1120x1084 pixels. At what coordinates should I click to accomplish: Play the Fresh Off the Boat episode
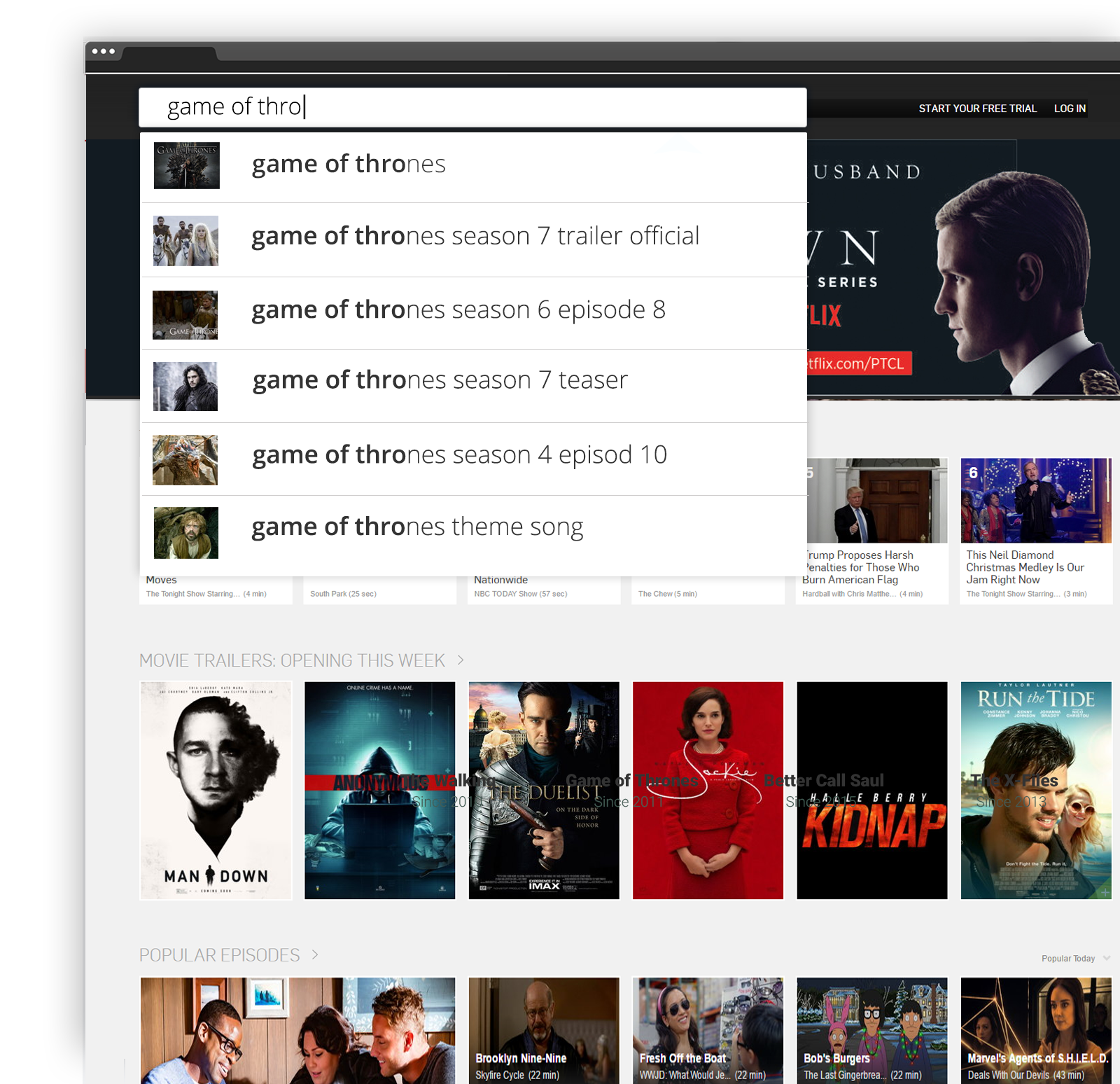pos(708,1031)
